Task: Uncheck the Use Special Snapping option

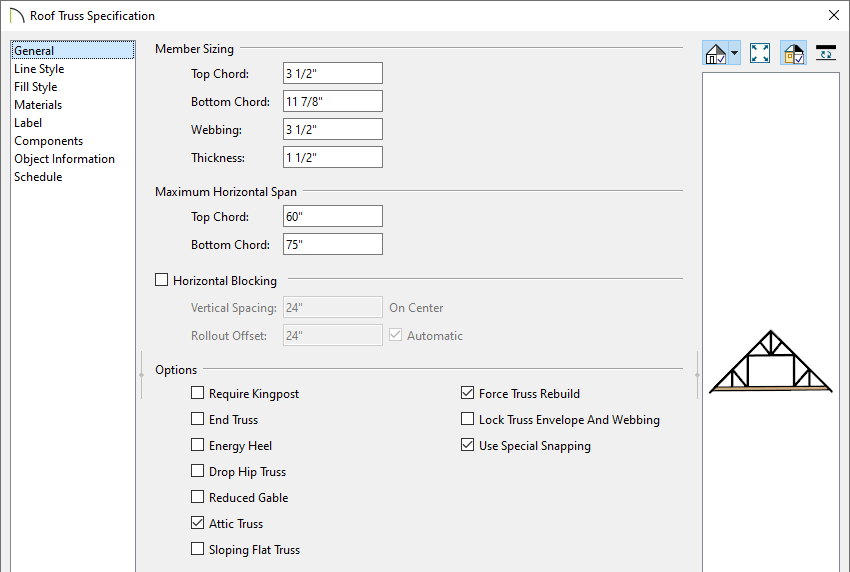Action: click(x=467, y=445)
